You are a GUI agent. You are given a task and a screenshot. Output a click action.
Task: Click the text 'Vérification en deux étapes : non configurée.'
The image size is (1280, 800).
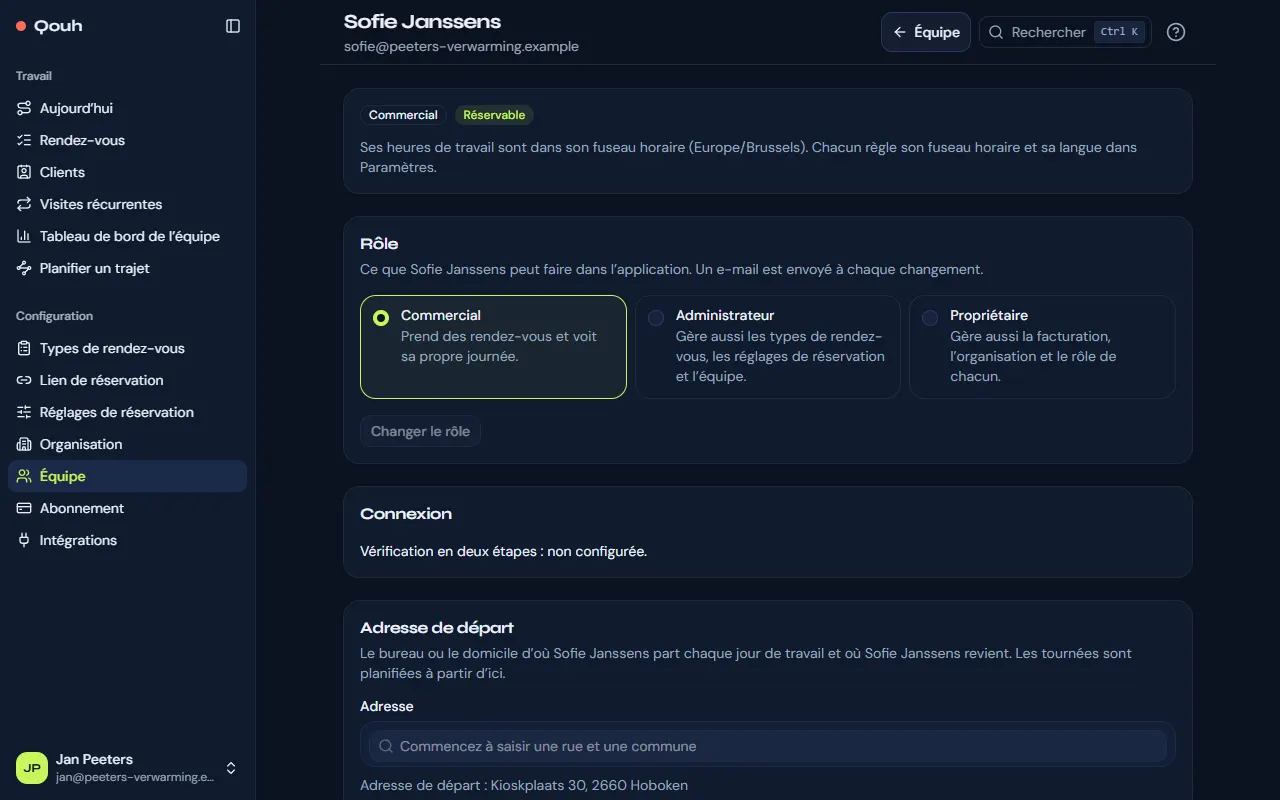click(x=504, y=551)
